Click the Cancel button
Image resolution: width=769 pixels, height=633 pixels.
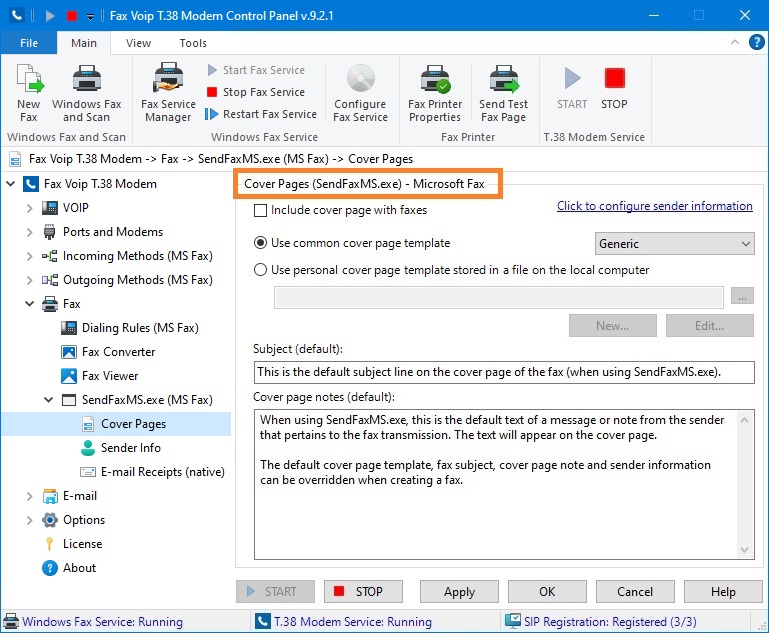[635, 592]
